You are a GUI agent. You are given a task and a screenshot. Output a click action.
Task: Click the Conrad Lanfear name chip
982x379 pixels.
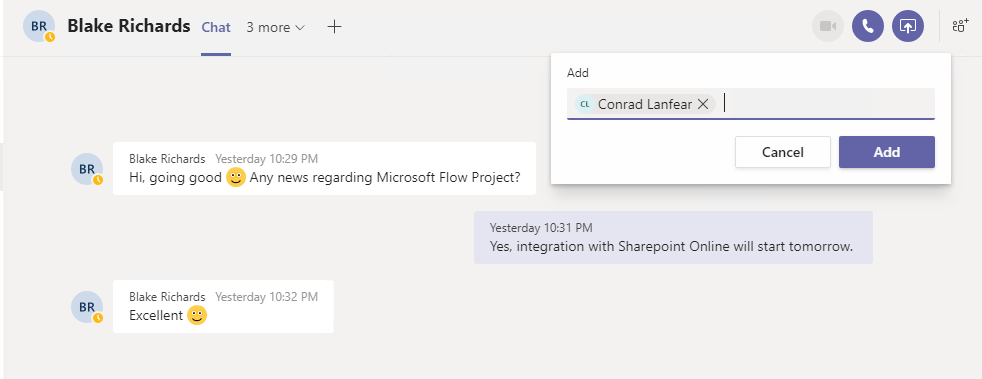644,104
